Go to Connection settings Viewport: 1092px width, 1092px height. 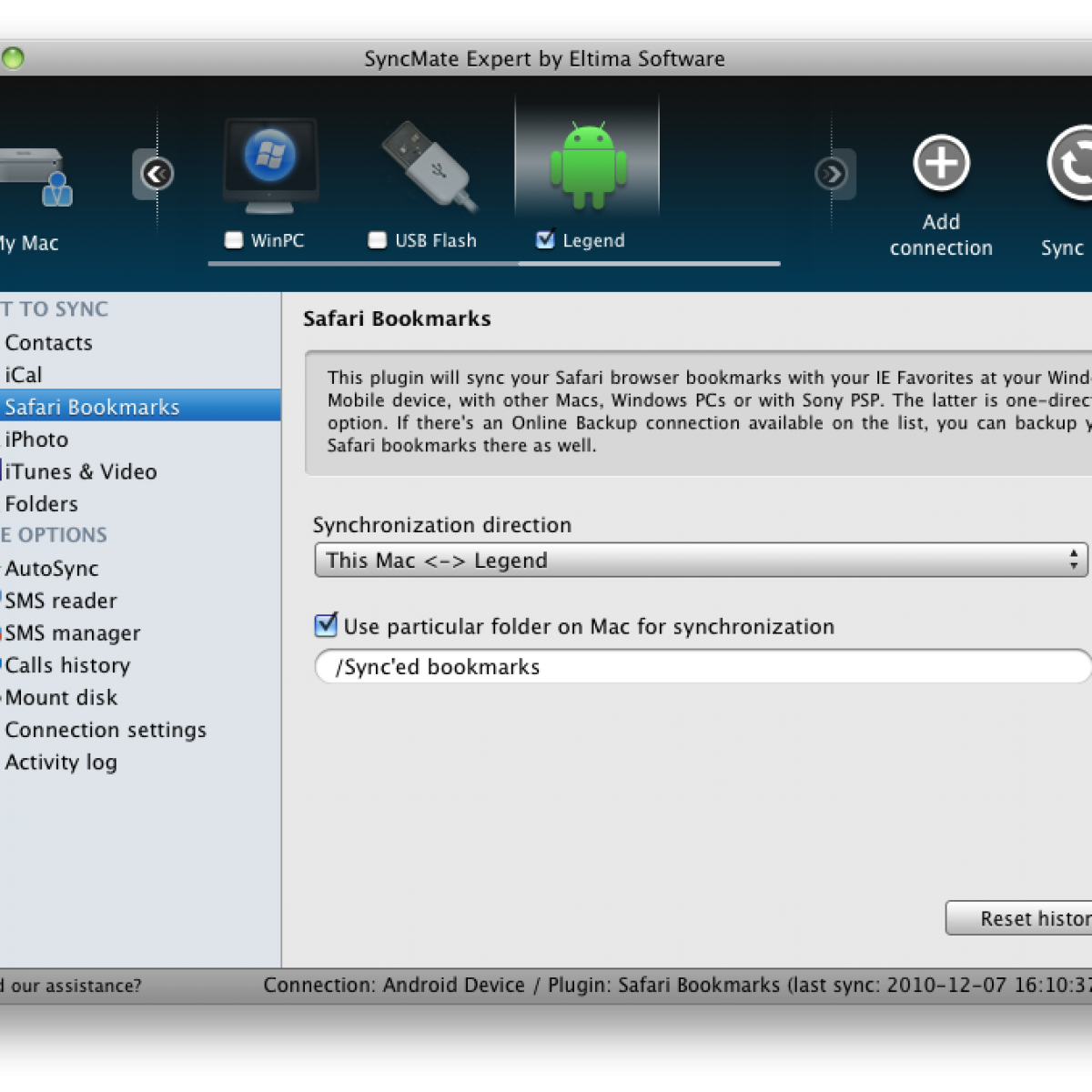(x=106, y=730)
